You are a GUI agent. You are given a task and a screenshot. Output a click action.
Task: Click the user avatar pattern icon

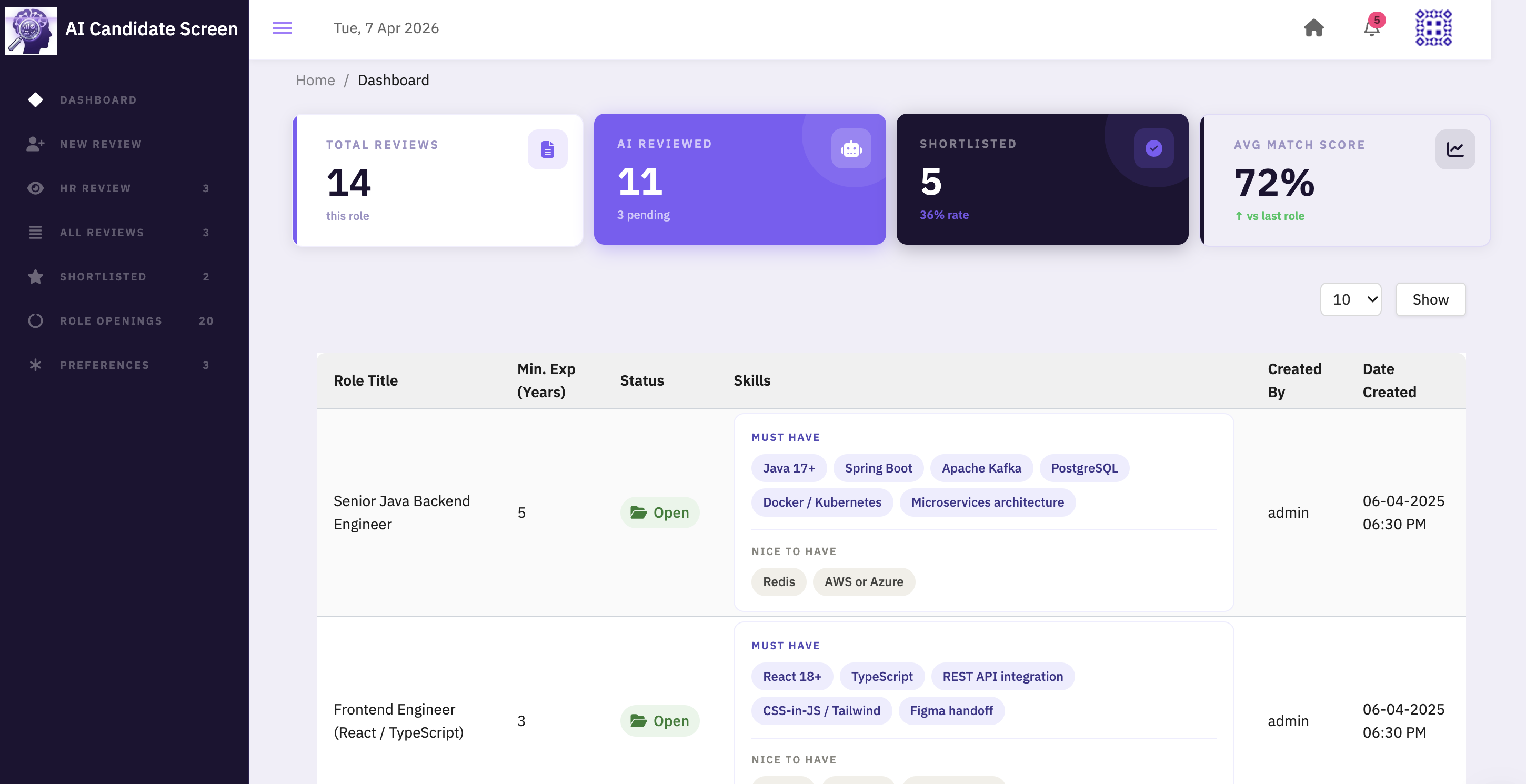1433,28
